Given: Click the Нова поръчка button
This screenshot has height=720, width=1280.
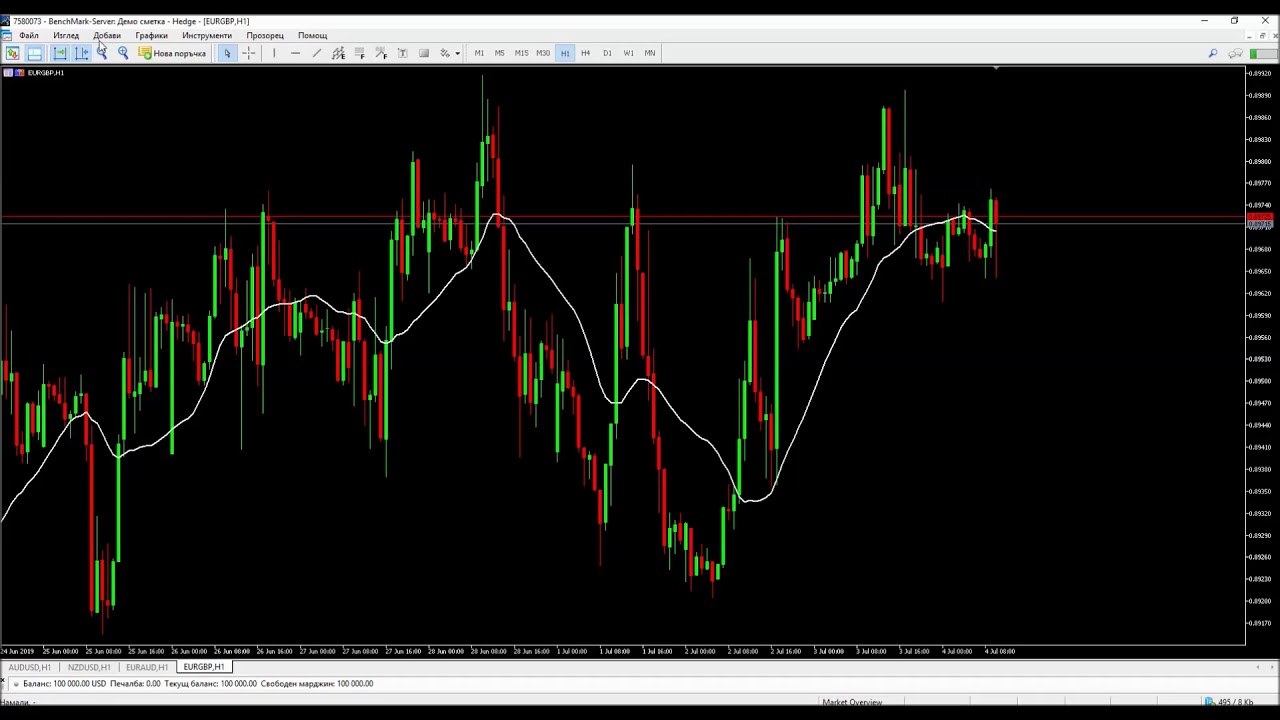Looking at the screenshot, I should [x=173, y=53].
